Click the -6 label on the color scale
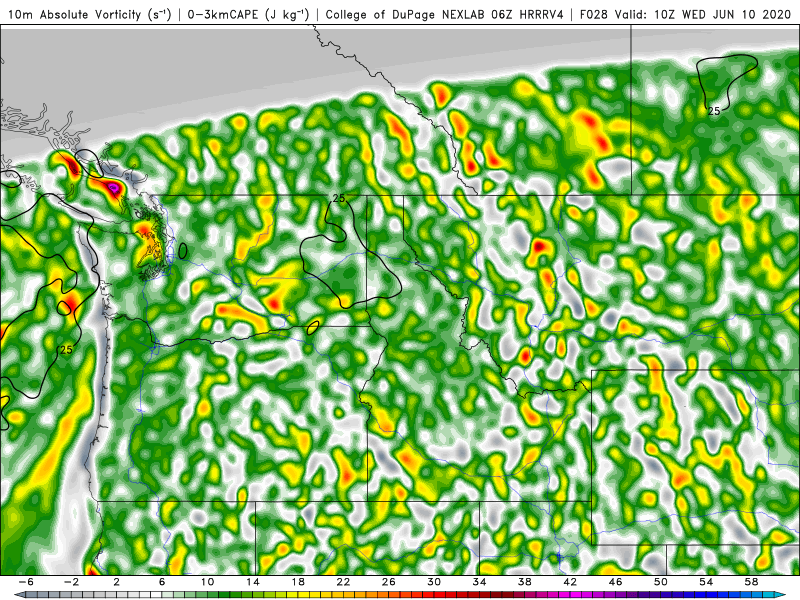 point(26,582)
